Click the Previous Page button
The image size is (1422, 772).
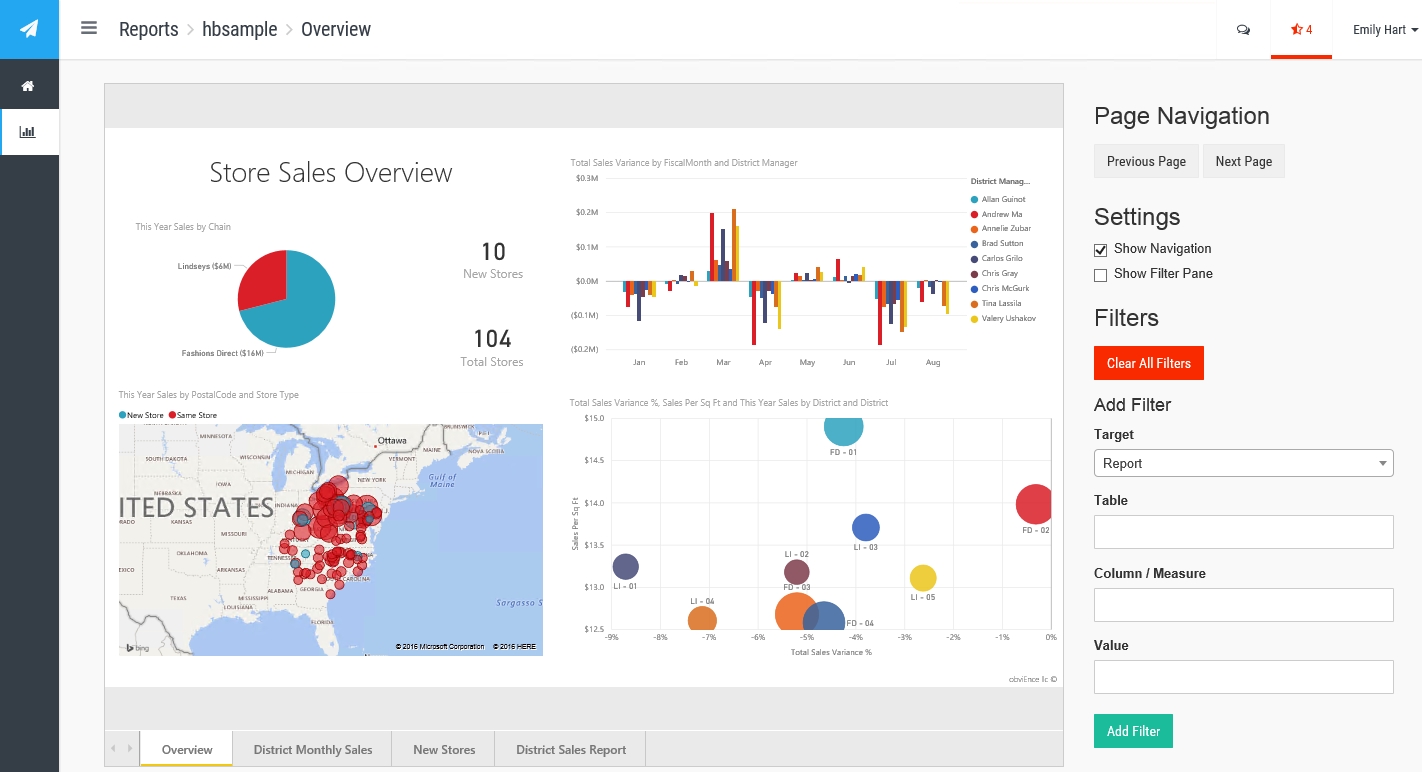coord(1146,161)
